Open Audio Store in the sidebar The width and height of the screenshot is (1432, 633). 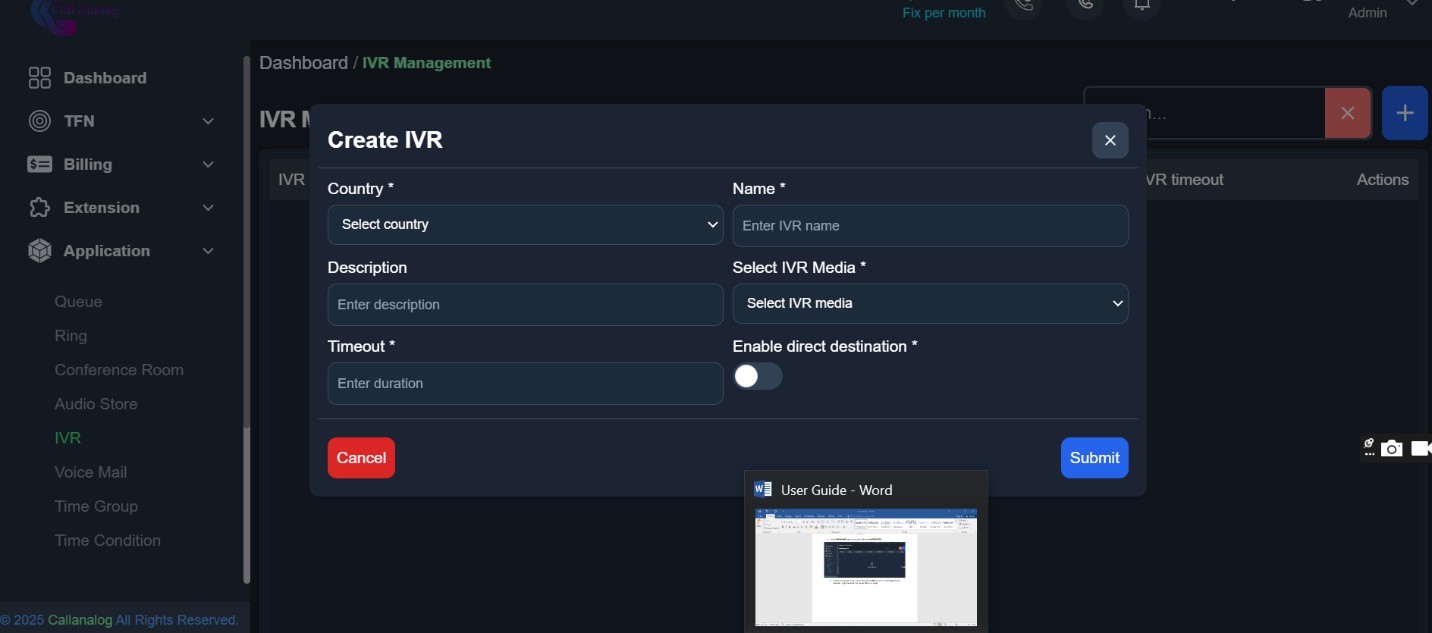point(96,404)
